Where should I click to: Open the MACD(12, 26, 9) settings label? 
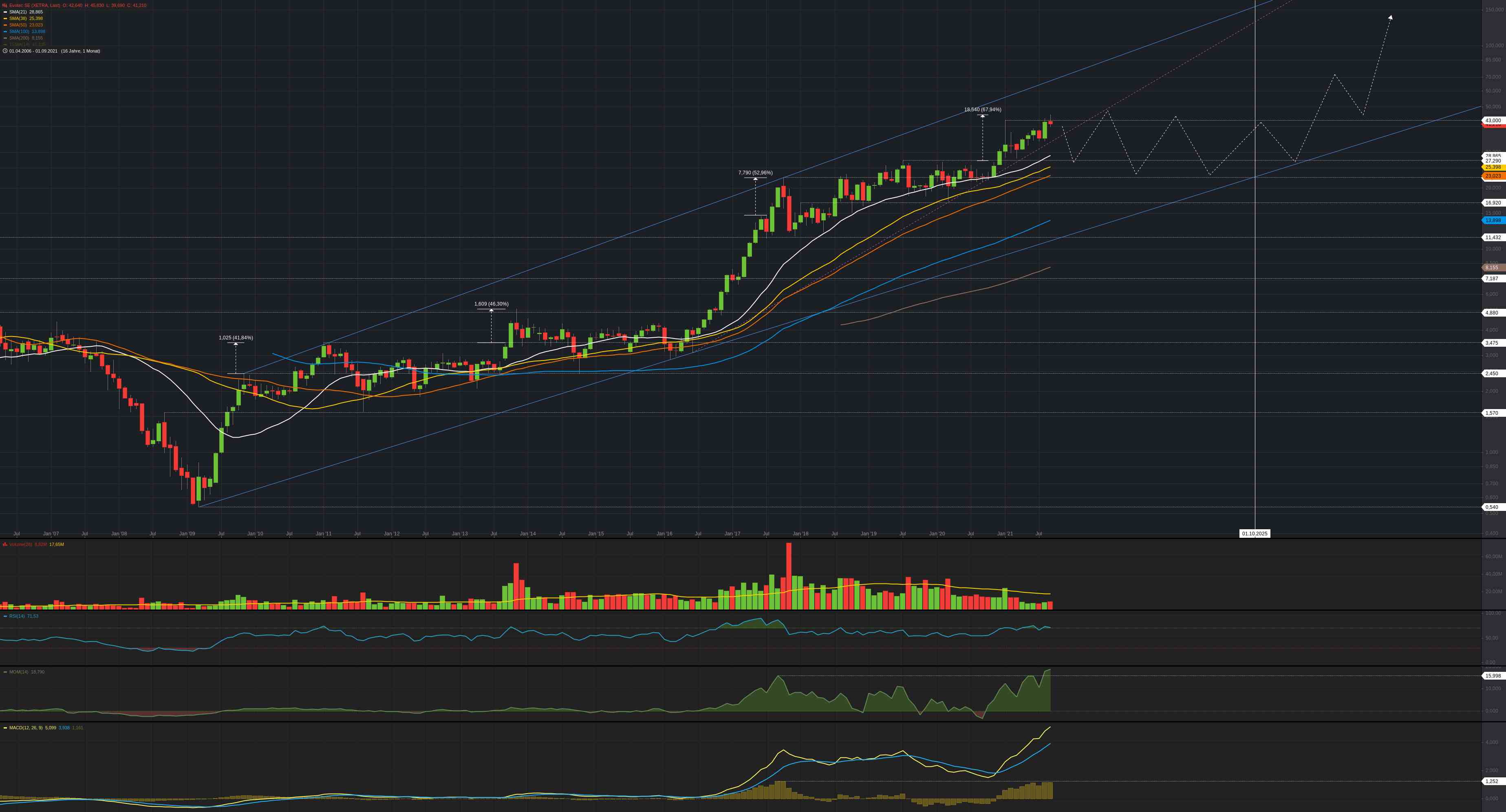point(26,728)
